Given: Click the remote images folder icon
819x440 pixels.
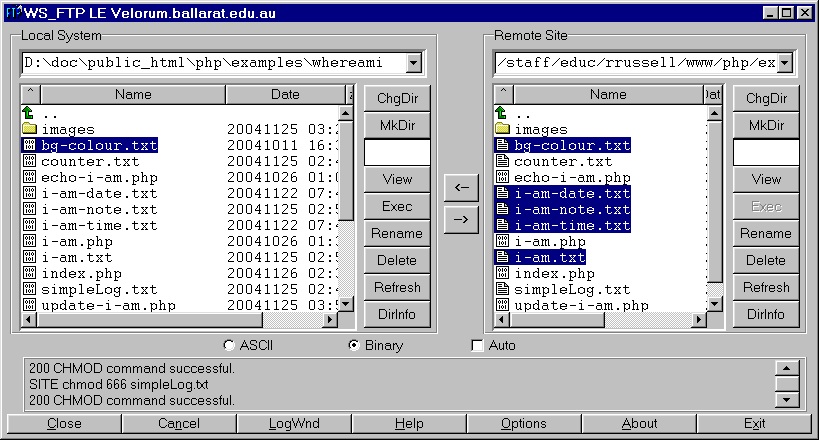Looking at the screenshot, I should (502, 129).
